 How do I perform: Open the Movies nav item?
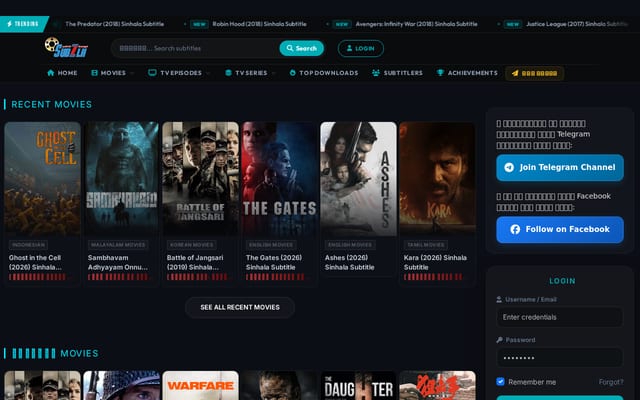click(x=109, y=73)
